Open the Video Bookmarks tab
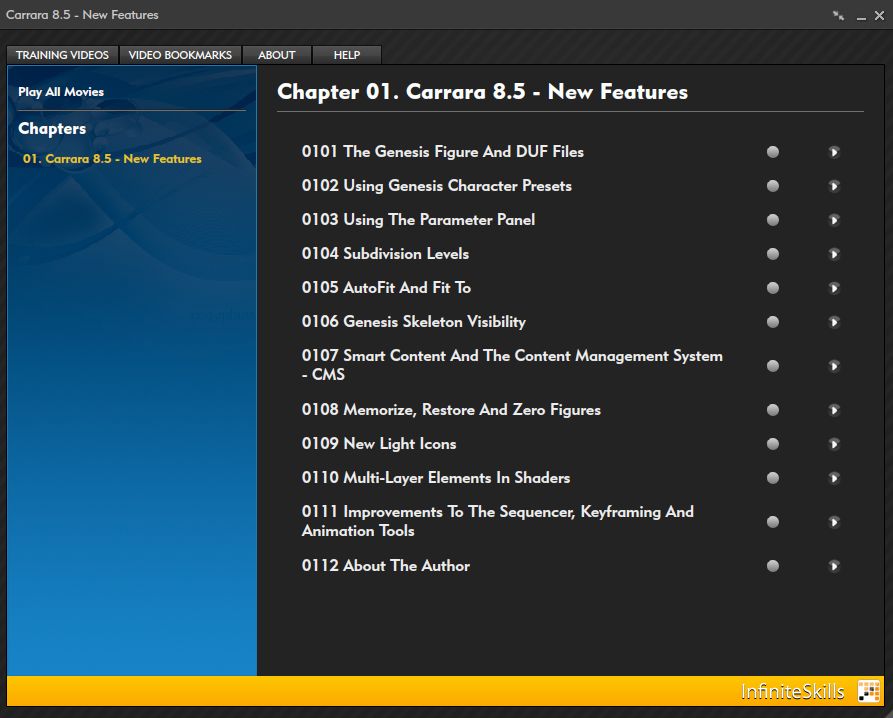 [x=180, y=55]
